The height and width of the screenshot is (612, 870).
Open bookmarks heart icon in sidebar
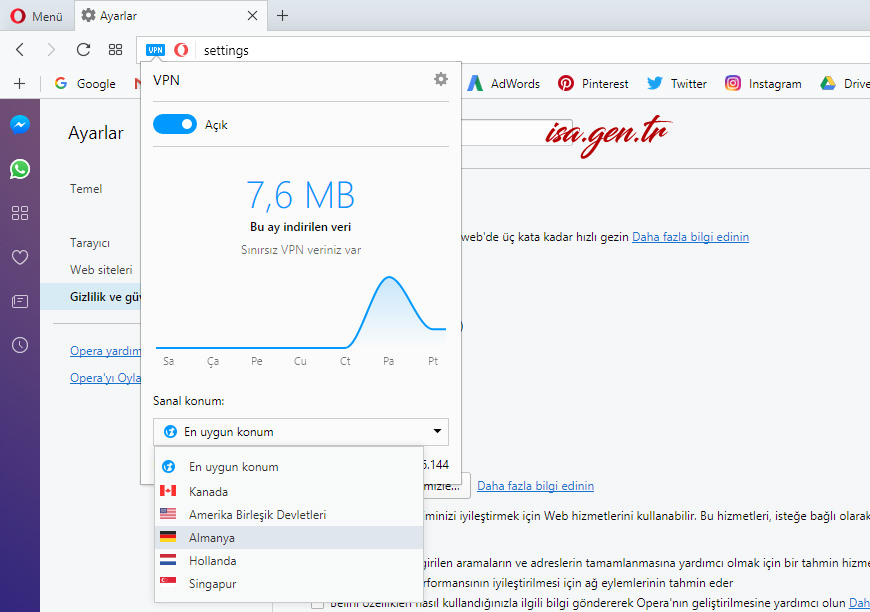[x=20, y=257]
